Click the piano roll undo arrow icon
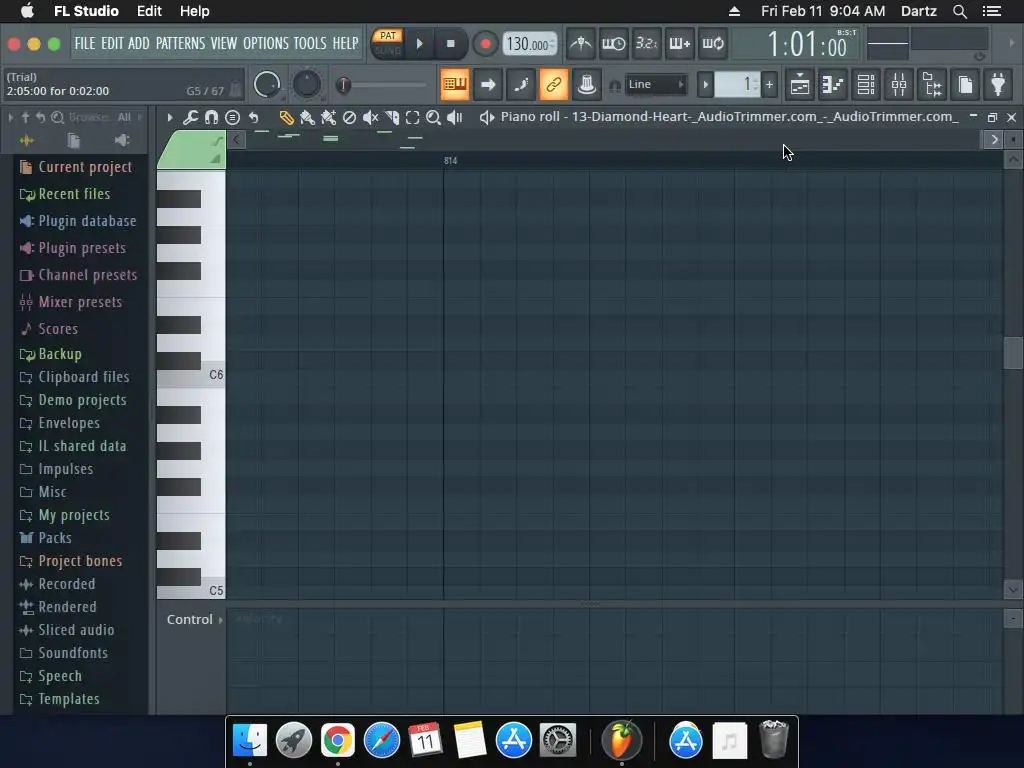Screen dimensions: 1024x768 (x=253, y=118)
